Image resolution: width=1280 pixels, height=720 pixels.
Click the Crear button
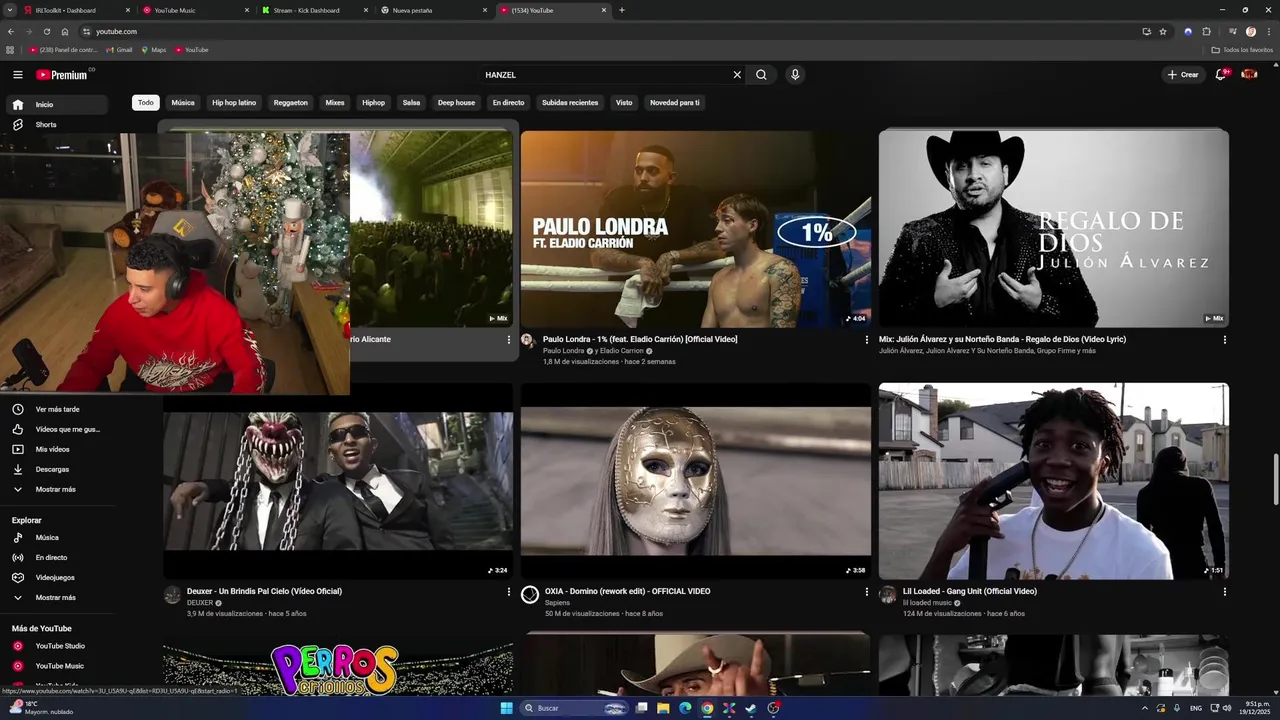pos(1183,75)
